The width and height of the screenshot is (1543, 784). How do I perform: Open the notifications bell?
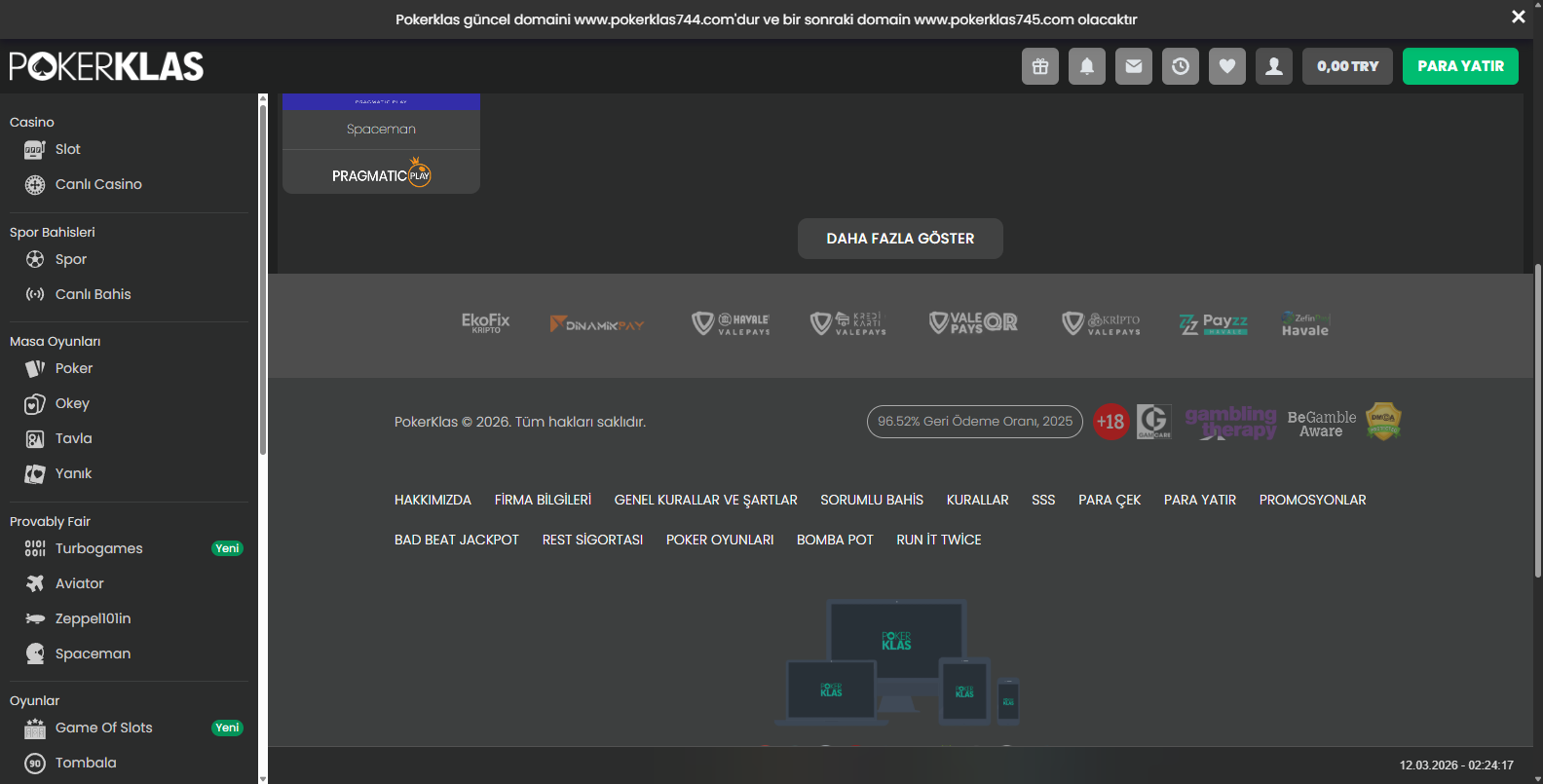click(1086, 66)
